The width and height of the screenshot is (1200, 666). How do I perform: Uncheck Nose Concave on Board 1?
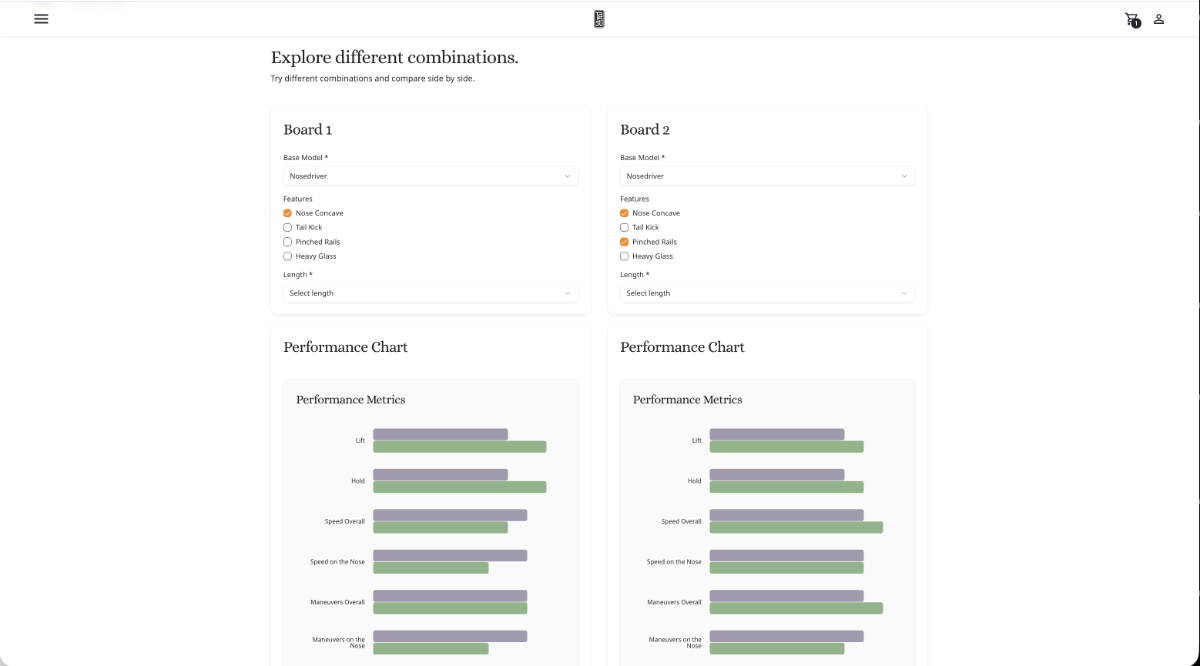point(287,213)
